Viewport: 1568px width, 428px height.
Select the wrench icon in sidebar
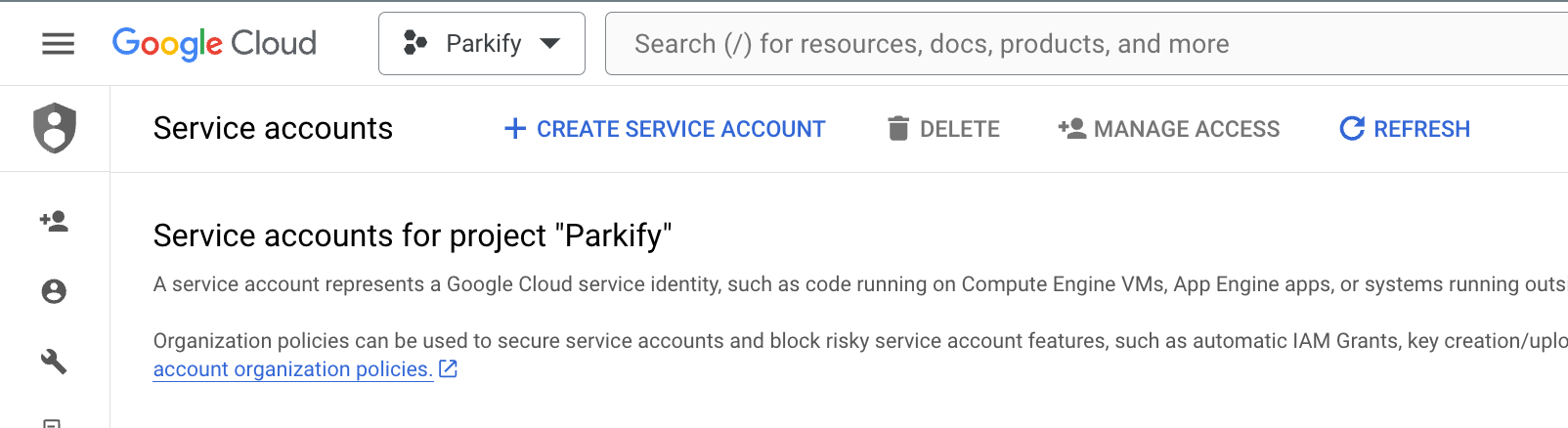tap(54, 362)
